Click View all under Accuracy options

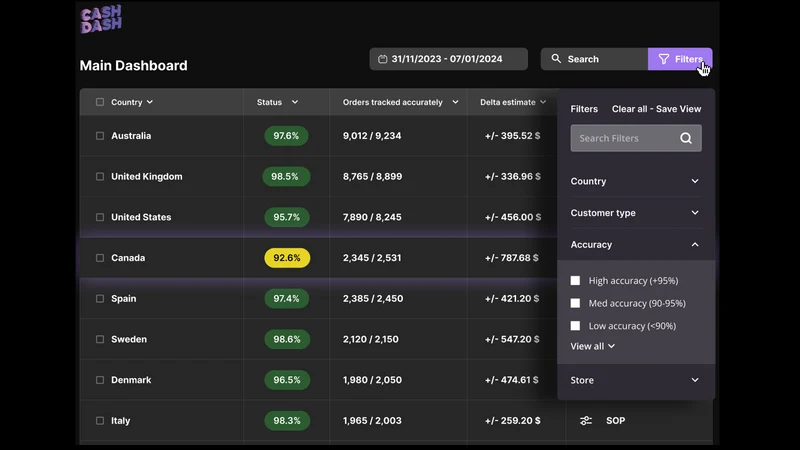(x=592, y=346)
